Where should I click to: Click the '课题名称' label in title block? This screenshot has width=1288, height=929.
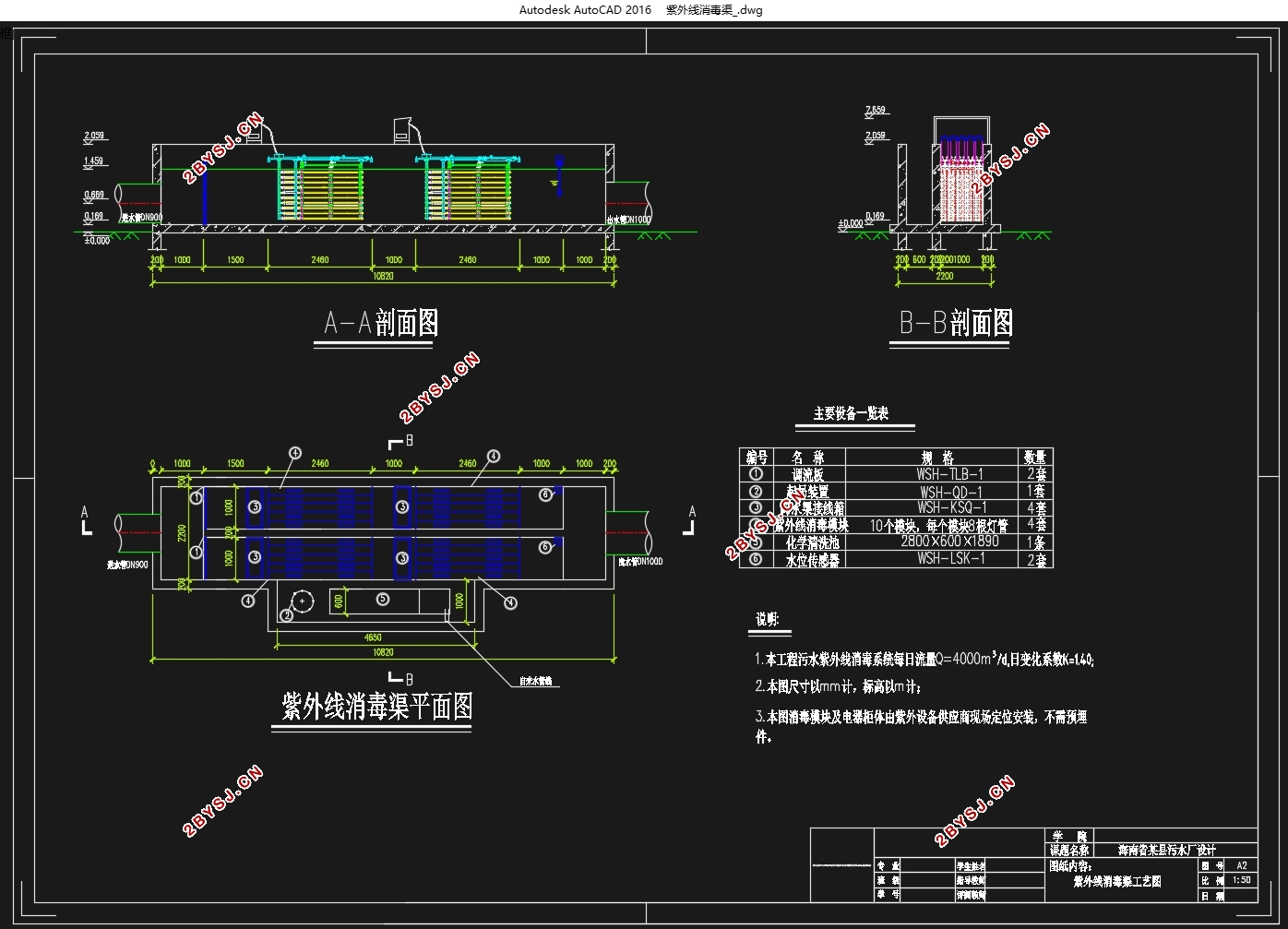click(x=1069, y=850)
